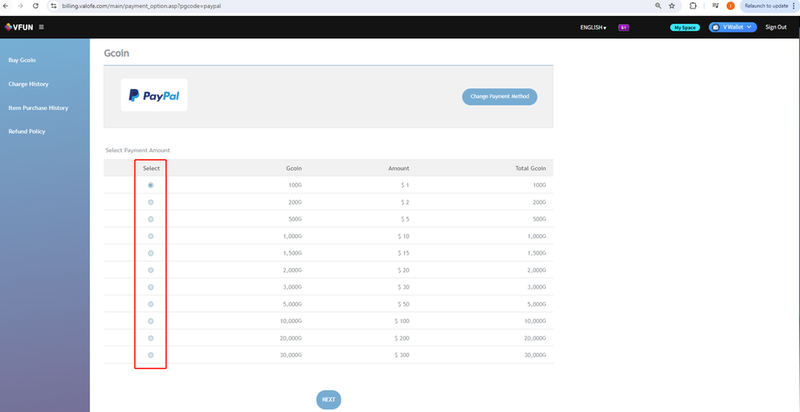800x412 pixels.
Task: Click the Select column header
Action: pyautogui.click(x=151, y=168)
